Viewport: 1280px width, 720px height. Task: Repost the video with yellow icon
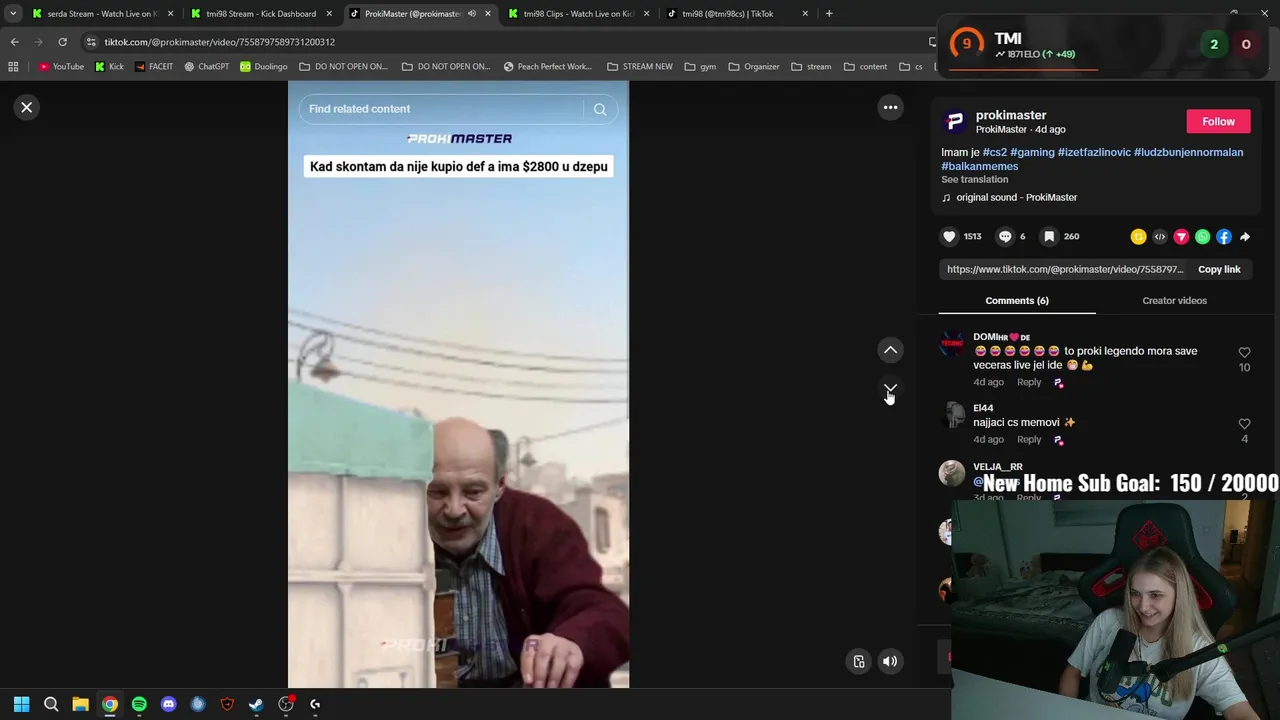click(1138, 237)
